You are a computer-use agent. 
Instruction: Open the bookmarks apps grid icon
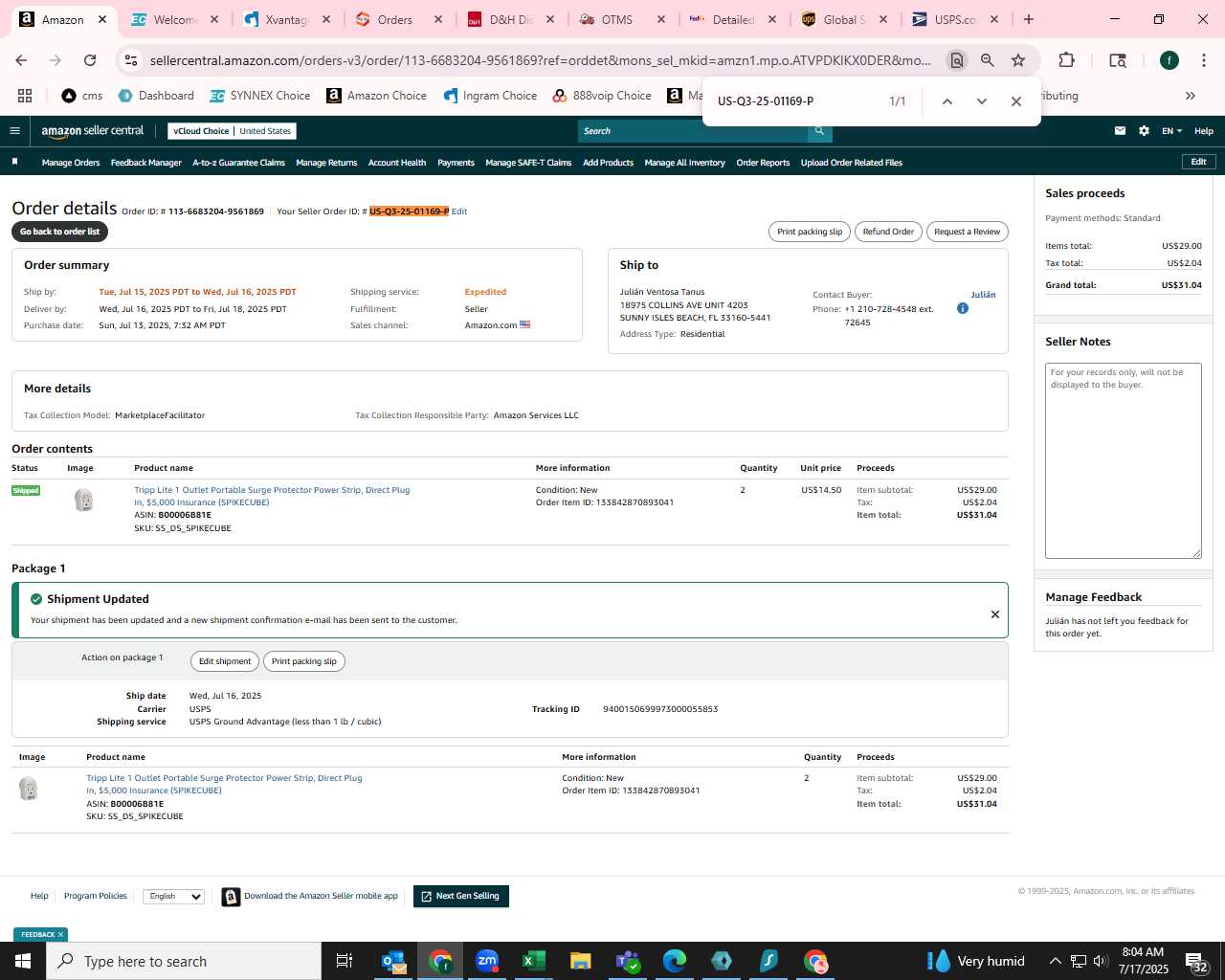[x=25, y=96]
